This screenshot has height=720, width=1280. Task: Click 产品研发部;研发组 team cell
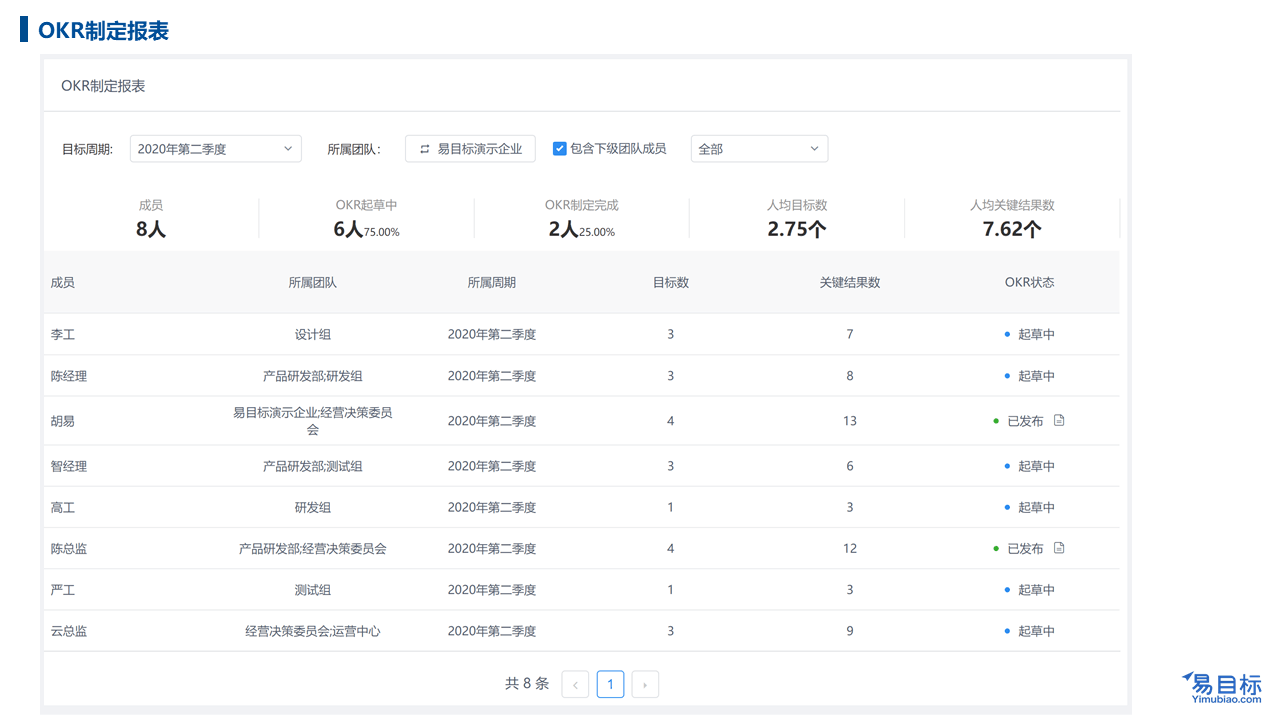tap(312, 376)
